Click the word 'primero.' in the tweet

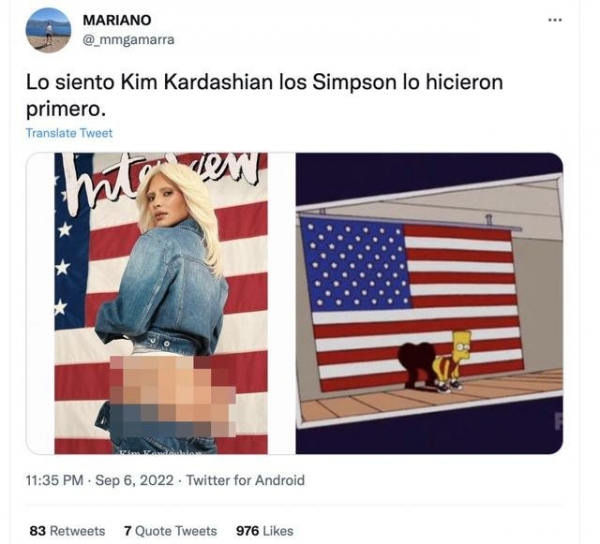pyautogui.click(x=65, y=109)
